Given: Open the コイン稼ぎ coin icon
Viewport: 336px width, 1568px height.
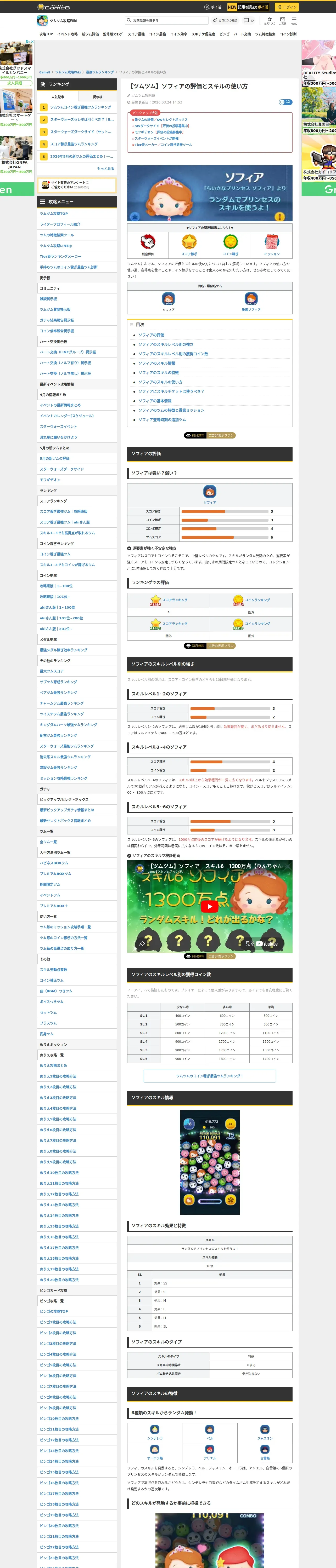Looking at the screenshot, I should [x=231, y=242].
